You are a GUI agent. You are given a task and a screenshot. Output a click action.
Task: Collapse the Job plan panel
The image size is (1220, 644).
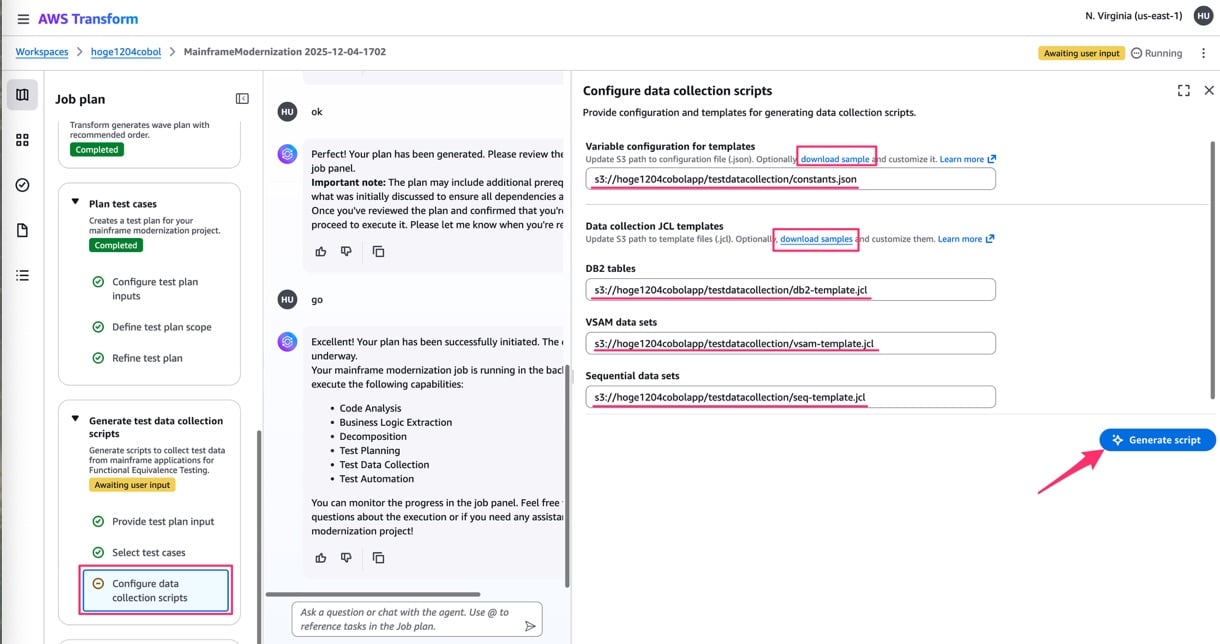[x=242, y=99]
